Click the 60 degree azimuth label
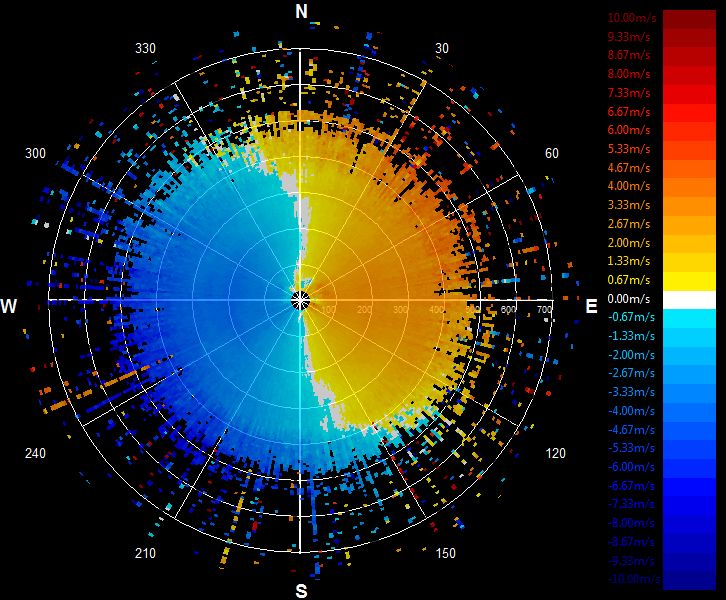 click(x=551, y=153)
